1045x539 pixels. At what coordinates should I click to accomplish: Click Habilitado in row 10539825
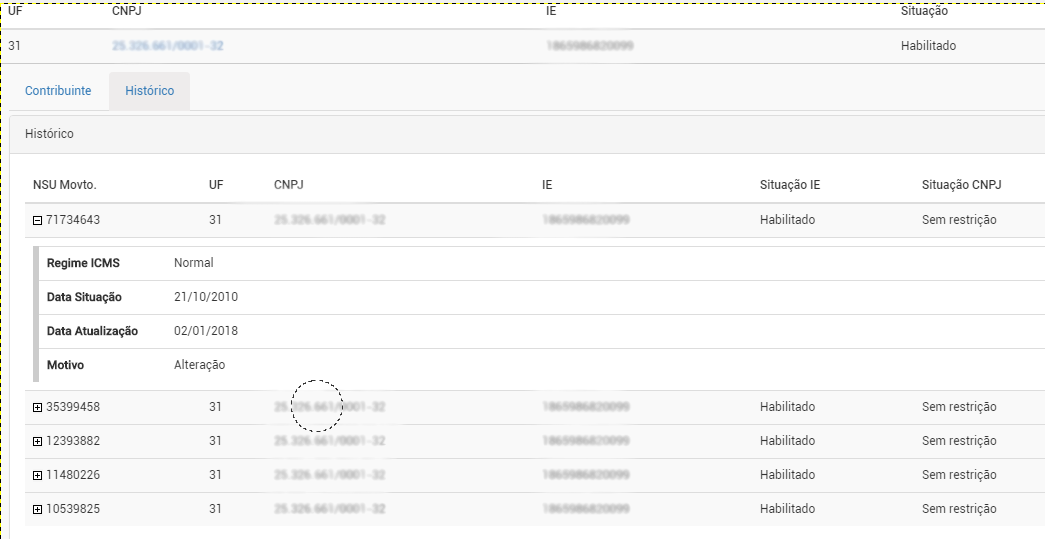[x=787, y=509]
